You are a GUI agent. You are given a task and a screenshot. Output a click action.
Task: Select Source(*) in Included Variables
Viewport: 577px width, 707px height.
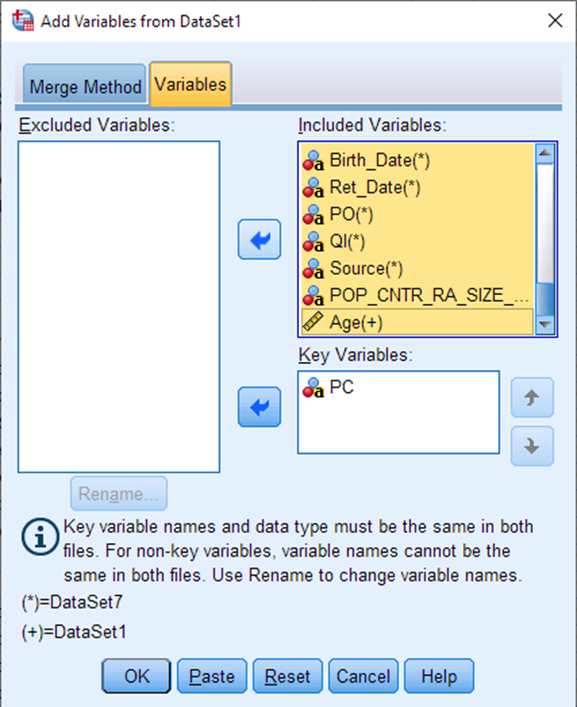tap(417, 269)
